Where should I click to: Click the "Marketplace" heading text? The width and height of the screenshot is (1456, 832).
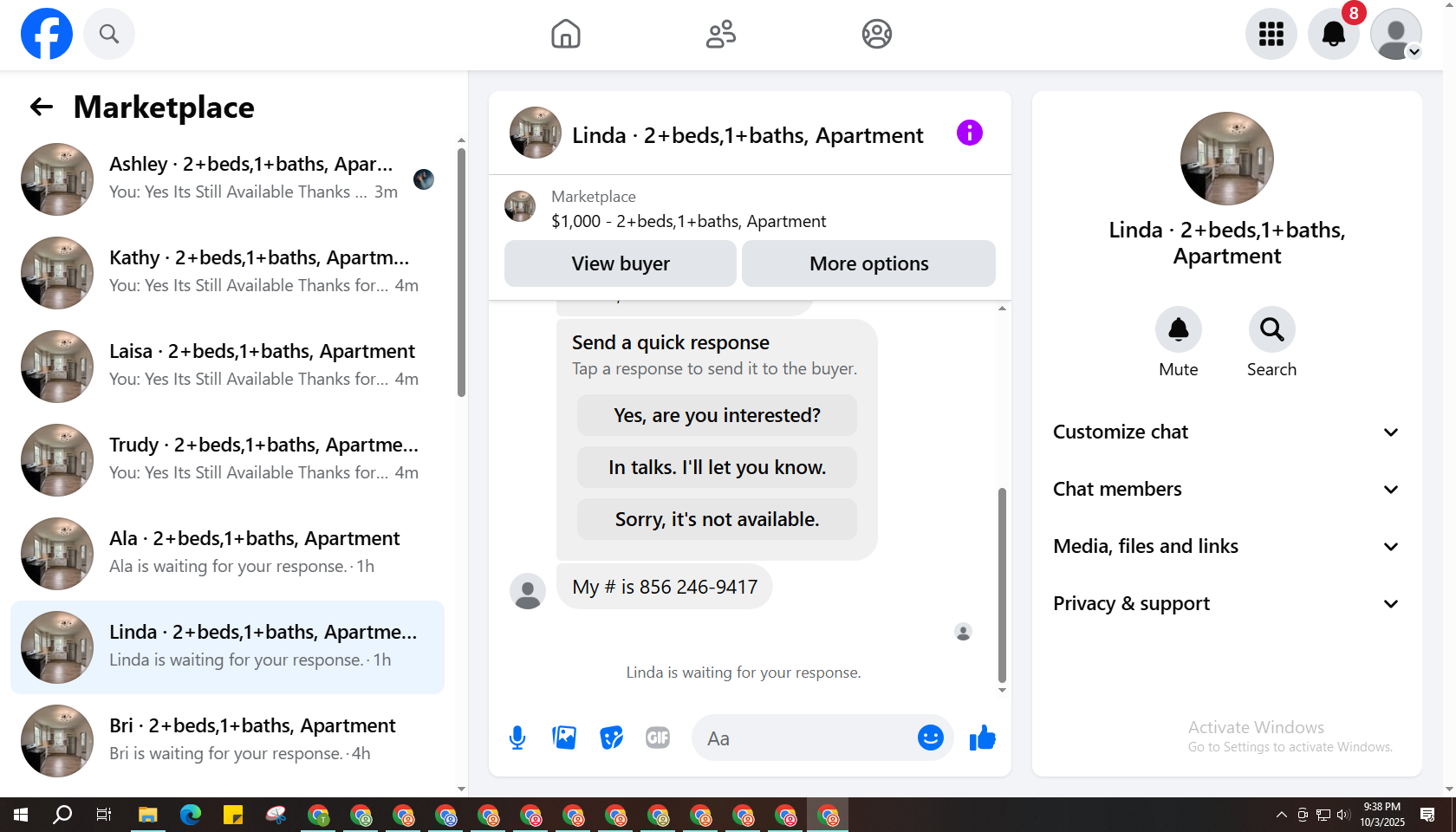click(164, 107)
